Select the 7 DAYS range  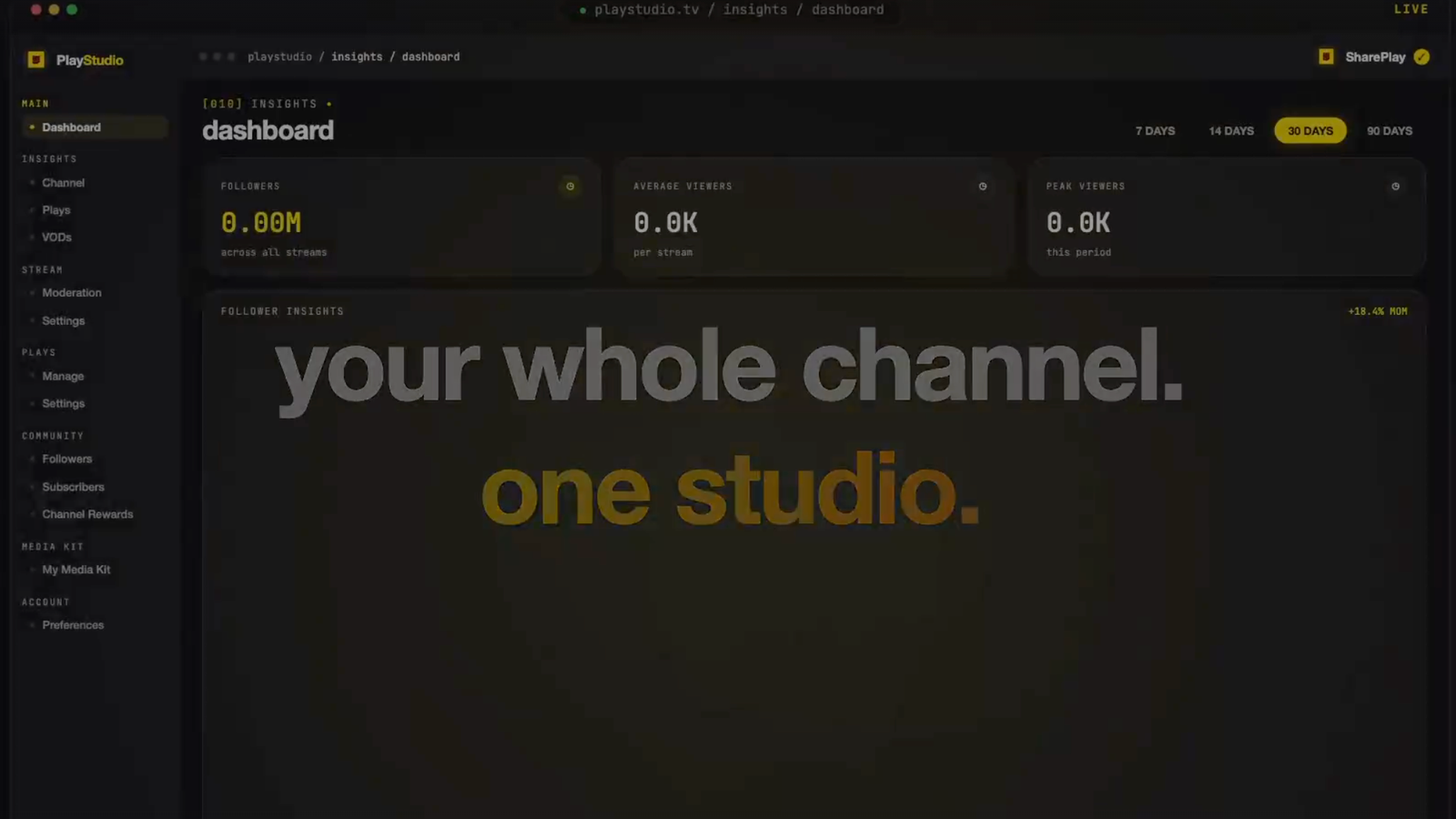click(x=1155, y=131)
